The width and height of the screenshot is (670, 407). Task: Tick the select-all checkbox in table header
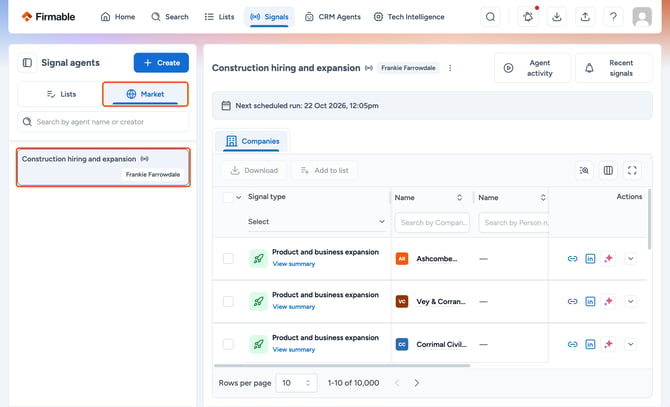pos(228,197)
